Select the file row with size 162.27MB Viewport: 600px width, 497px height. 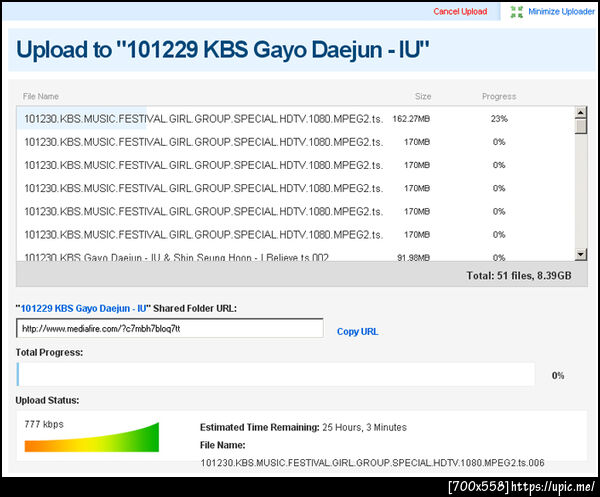[x=295, y=119]
